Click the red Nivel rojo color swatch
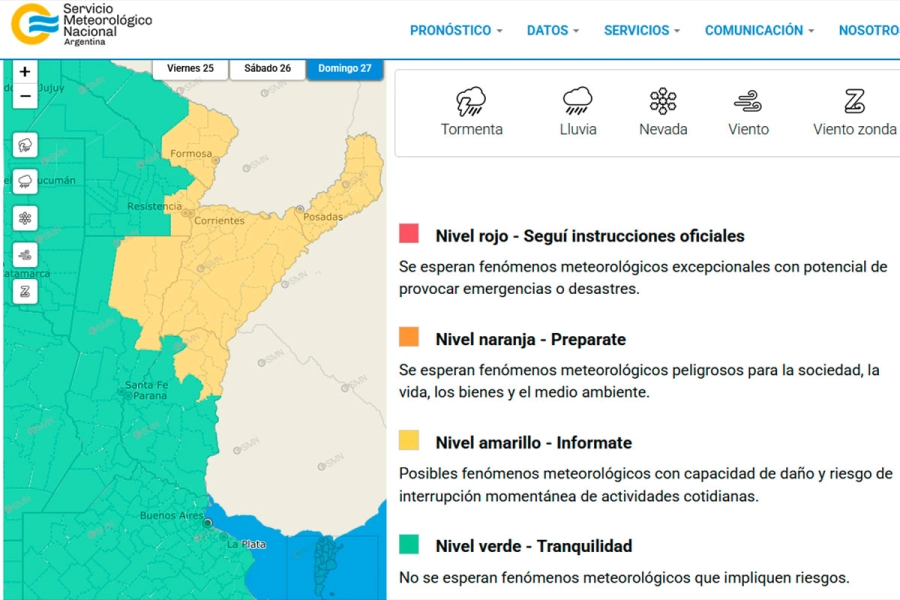The height and width of the screenshot is (600, 900). (409, 234)
